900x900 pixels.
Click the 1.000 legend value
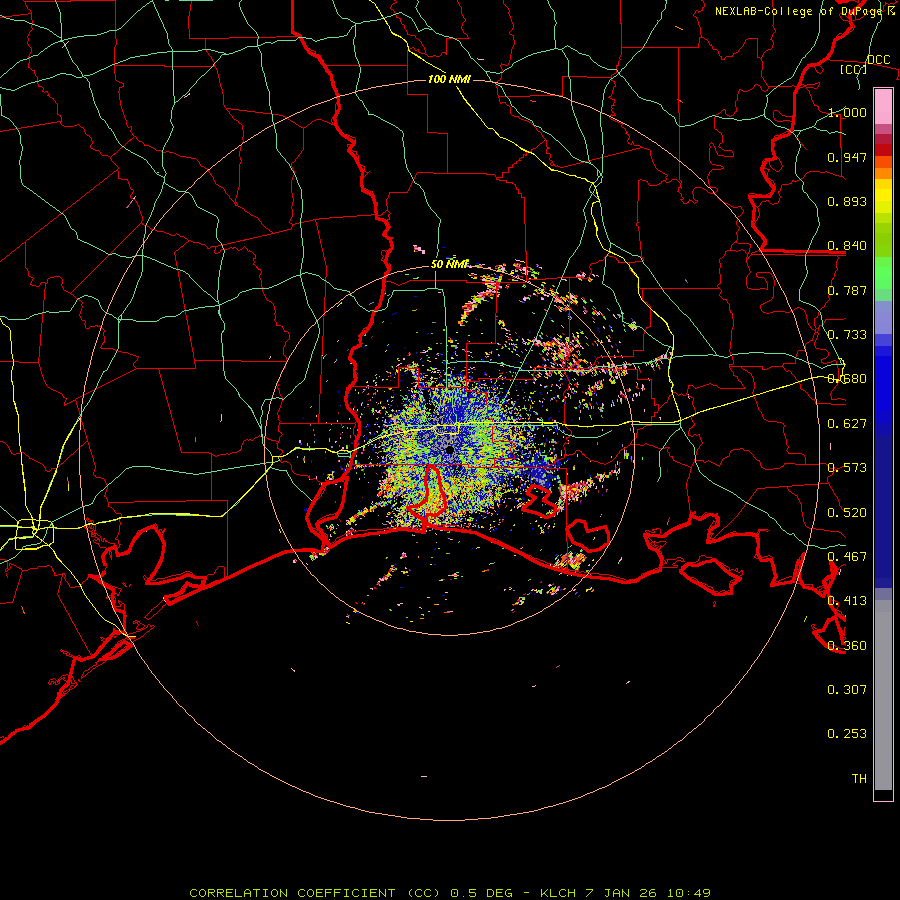click(x=847, y=112)
